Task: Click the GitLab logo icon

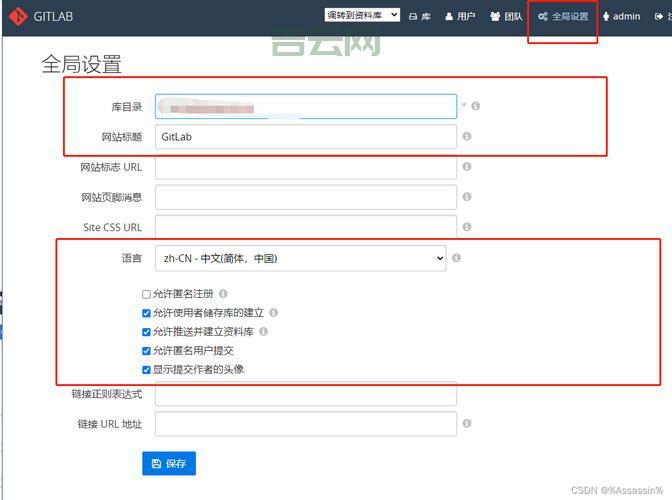Action: point(18,17)
